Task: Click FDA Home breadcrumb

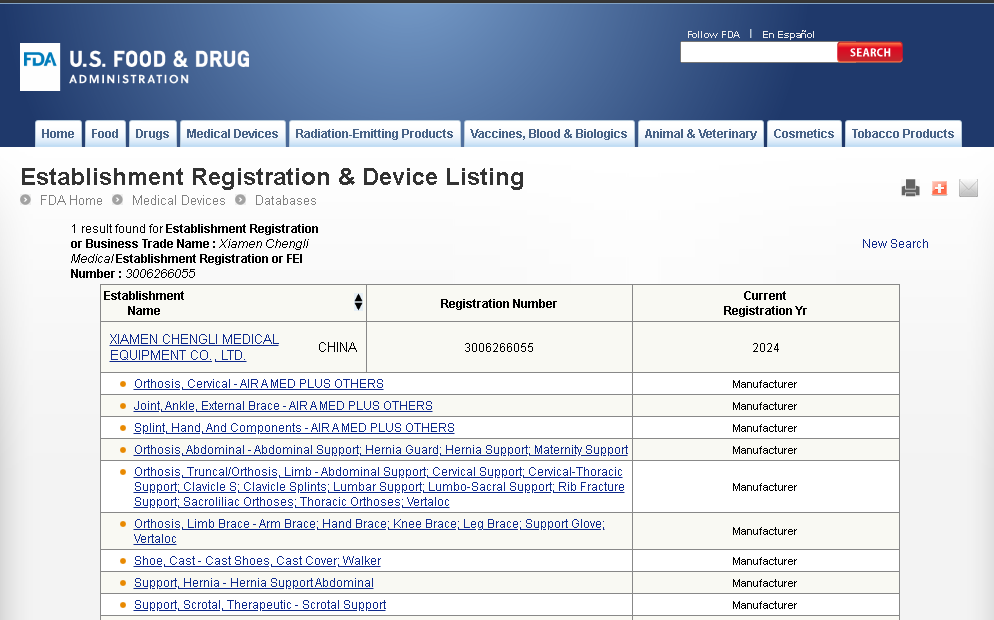Action: [x=71, y=200]
